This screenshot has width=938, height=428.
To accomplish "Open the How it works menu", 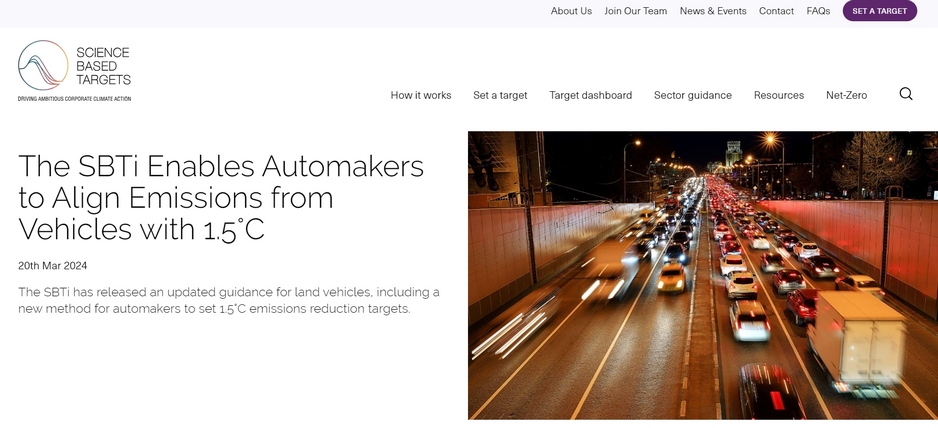I will click(x=421, y=95).
